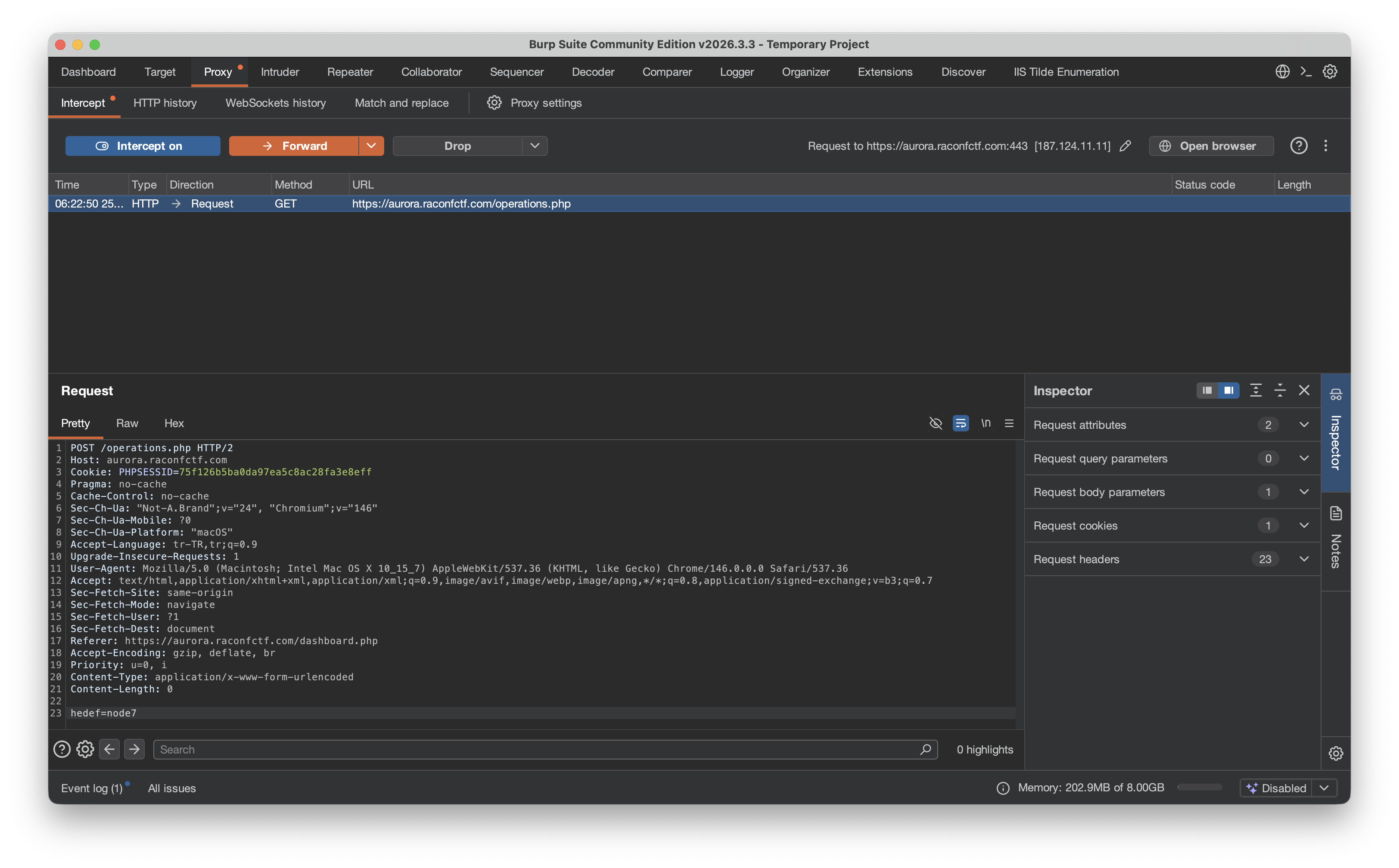Select the operations.php intercepted request row

pyautogui.click(x=699, y=204)
